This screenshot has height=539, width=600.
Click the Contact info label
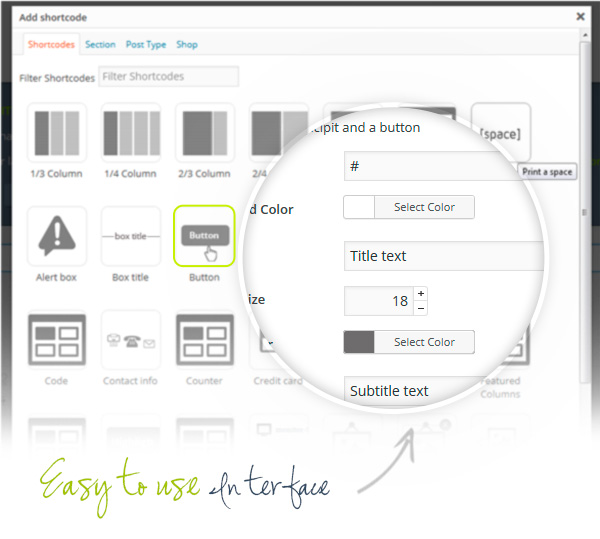tap(130, 381)
